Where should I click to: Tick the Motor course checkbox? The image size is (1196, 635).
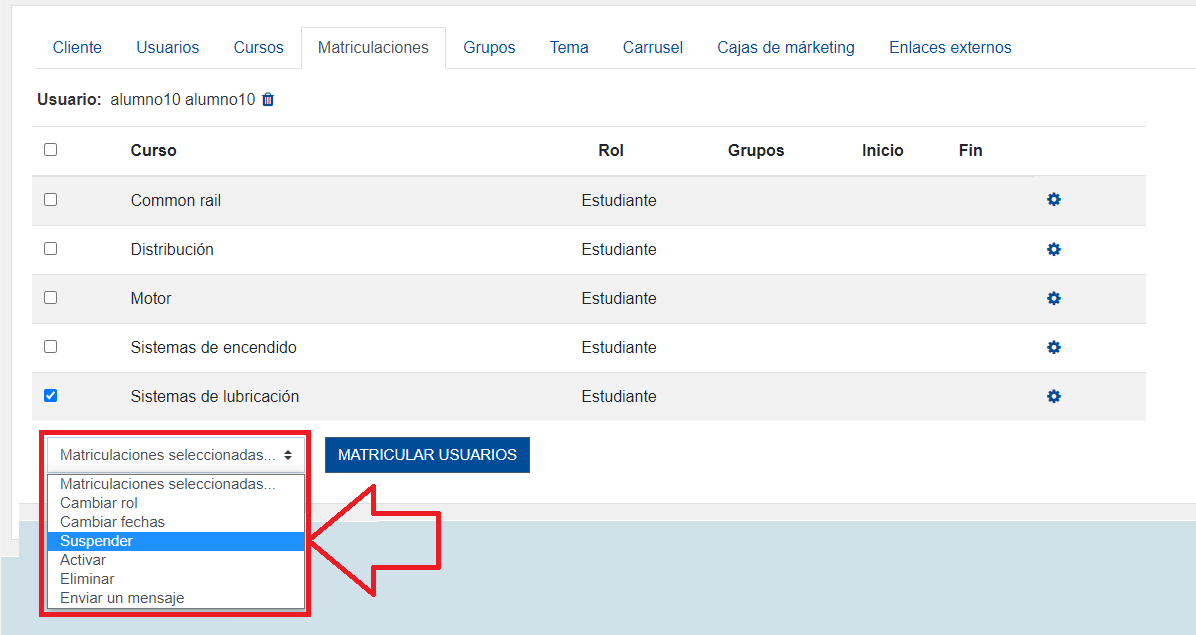[51, 298]
